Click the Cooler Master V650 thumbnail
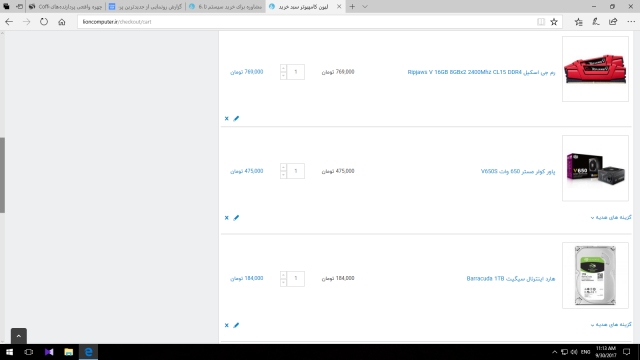Image resolution: width=640 pixels, height=360 pixels. [x=595, y=168]
